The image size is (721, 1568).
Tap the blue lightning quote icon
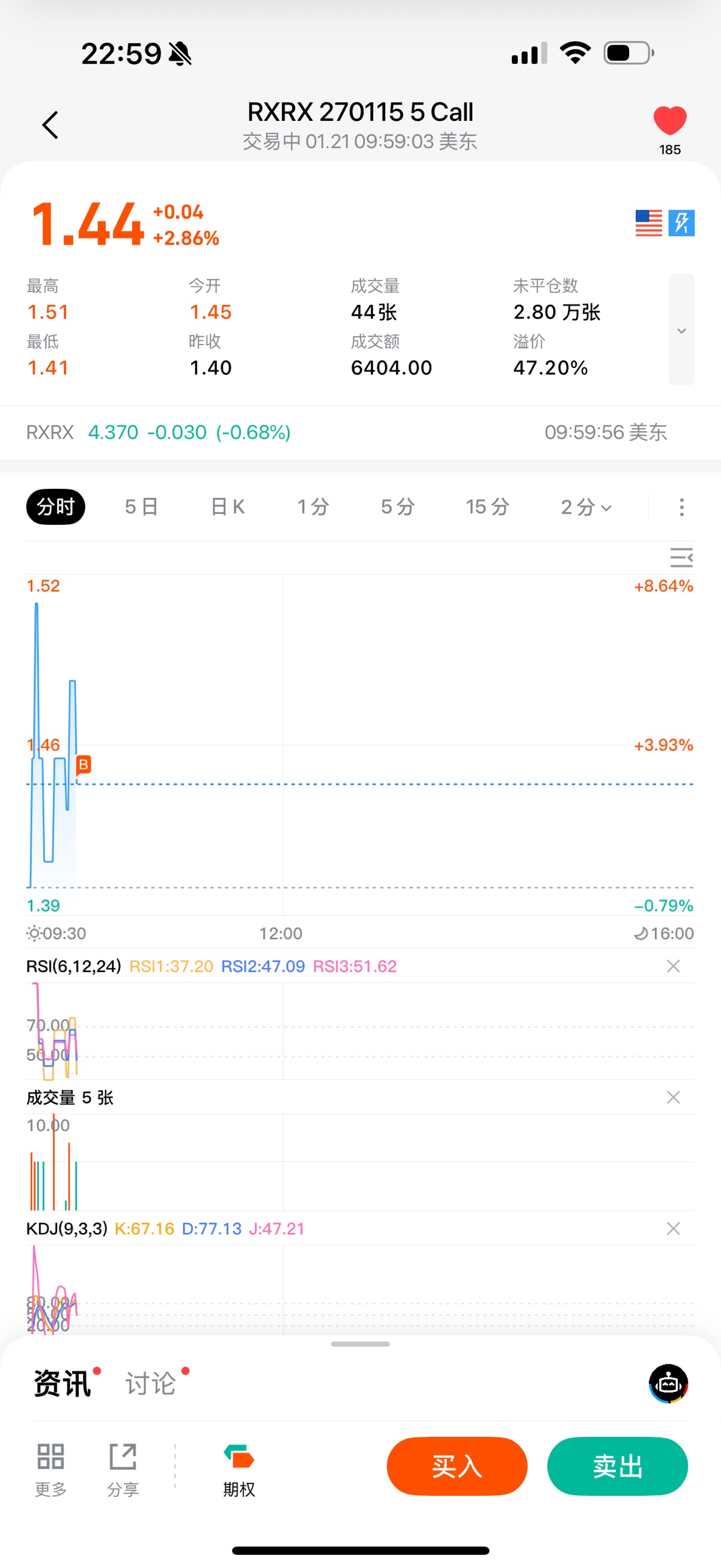681,223
